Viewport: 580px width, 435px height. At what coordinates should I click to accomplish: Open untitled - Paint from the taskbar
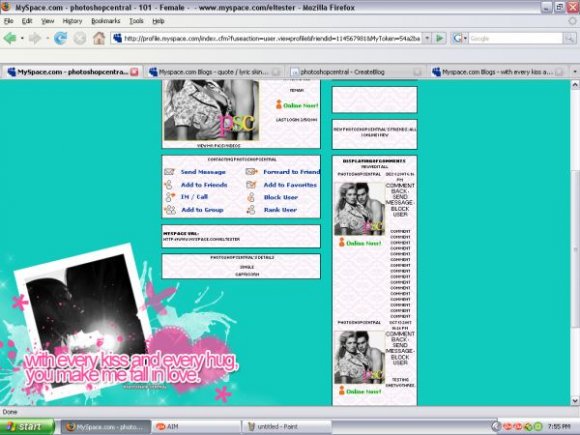coord(286,427)
